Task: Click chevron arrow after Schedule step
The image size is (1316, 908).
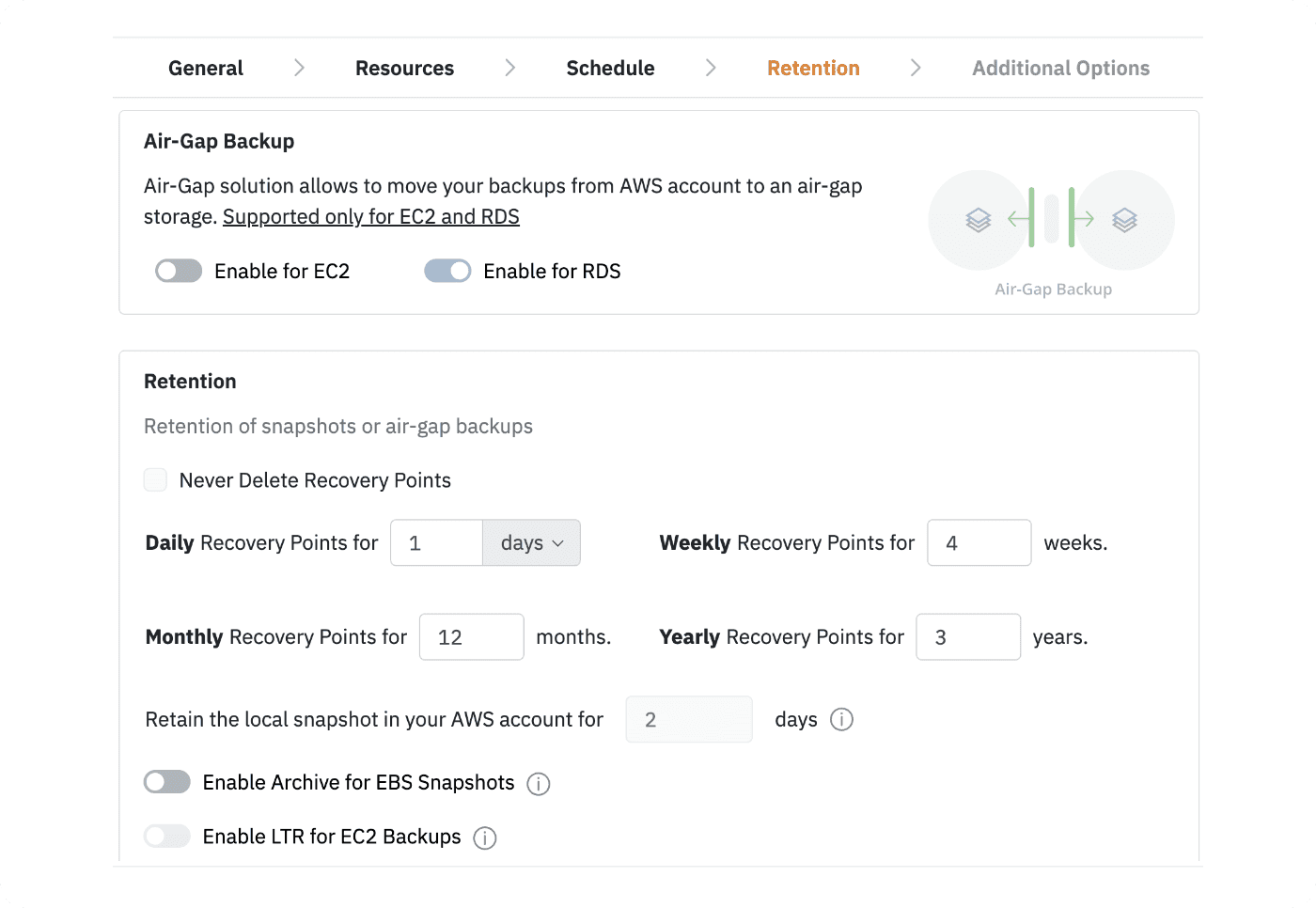Action: click(x=711, y=68)
